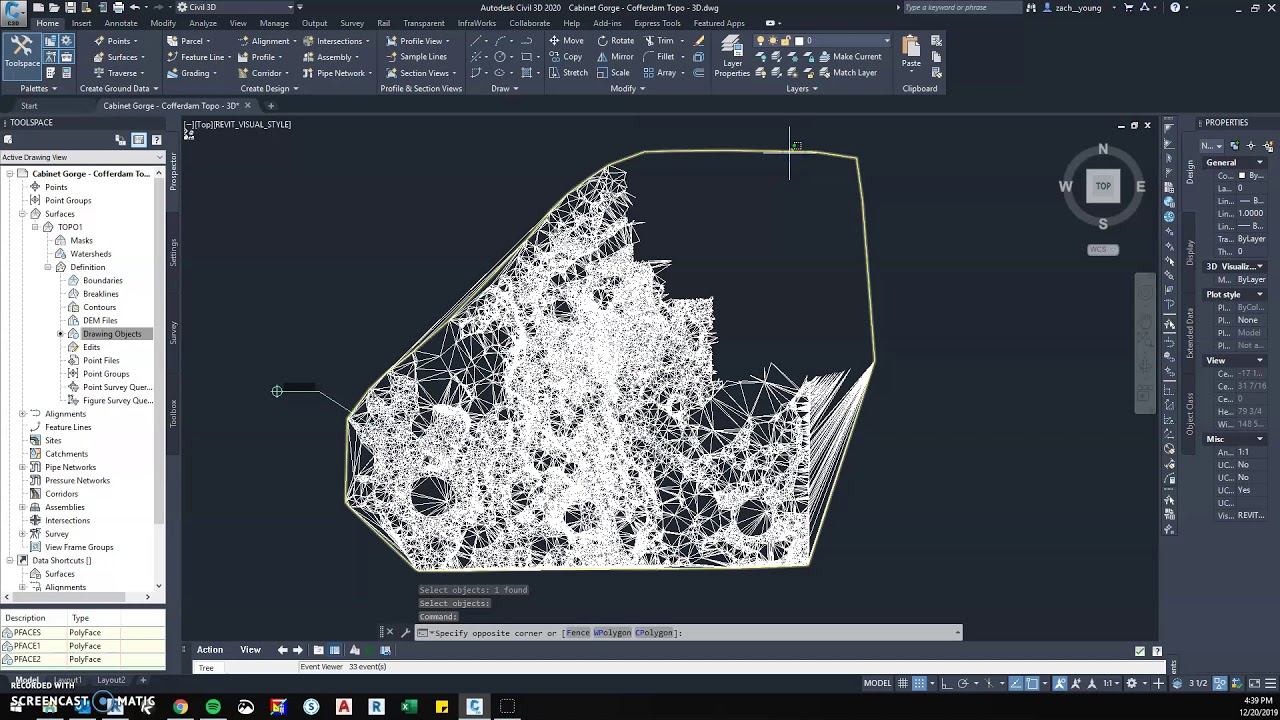This screenshot has height=720, width=1280.
Task: Select the Scale tool
Action: (x=613, y=73)
